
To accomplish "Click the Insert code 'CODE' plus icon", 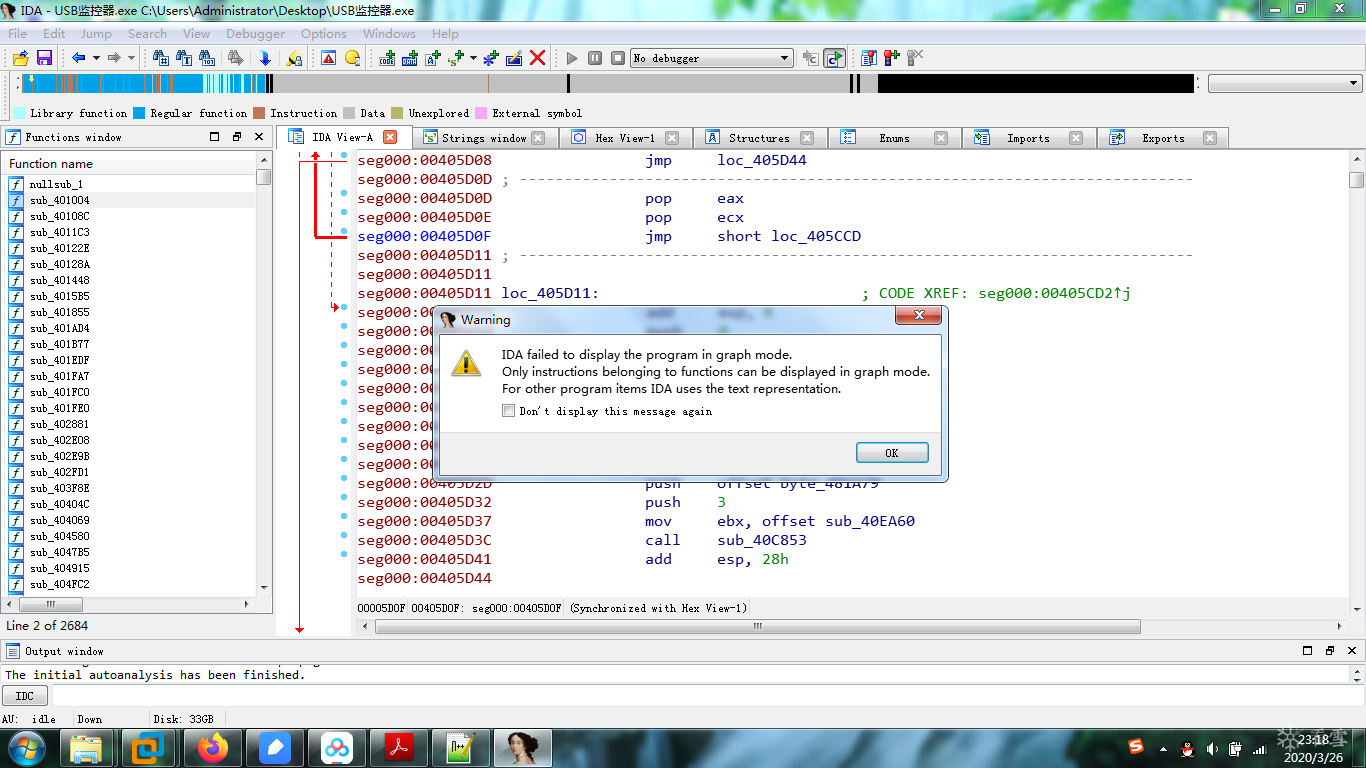I will point(387,58).
